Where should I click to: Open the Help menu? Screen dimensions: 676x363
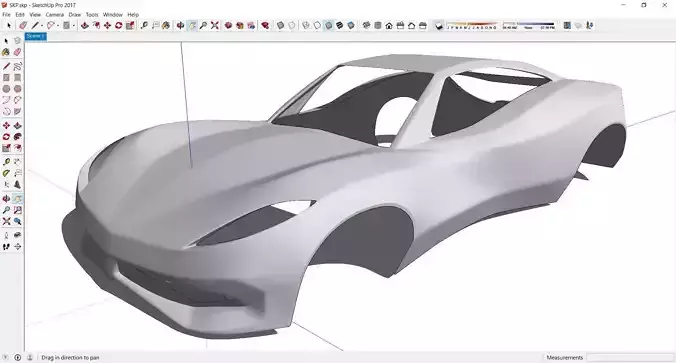point(133,15)
